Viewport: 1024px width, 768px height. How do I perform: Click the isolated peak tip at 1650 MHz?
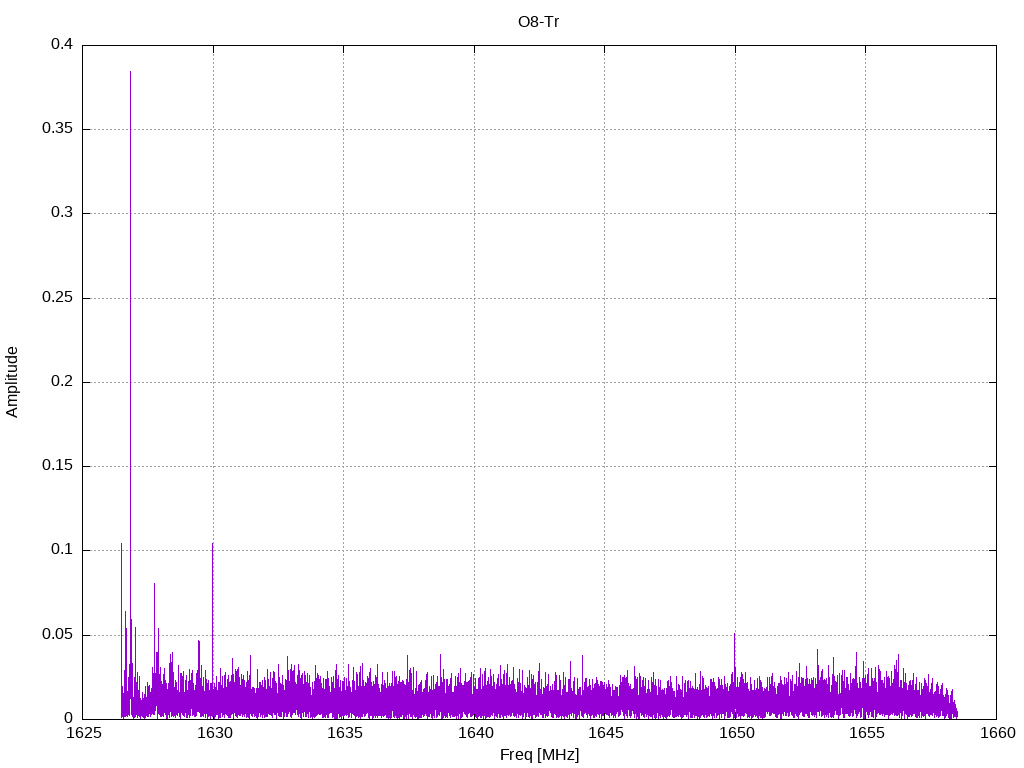tap(735, 634)
